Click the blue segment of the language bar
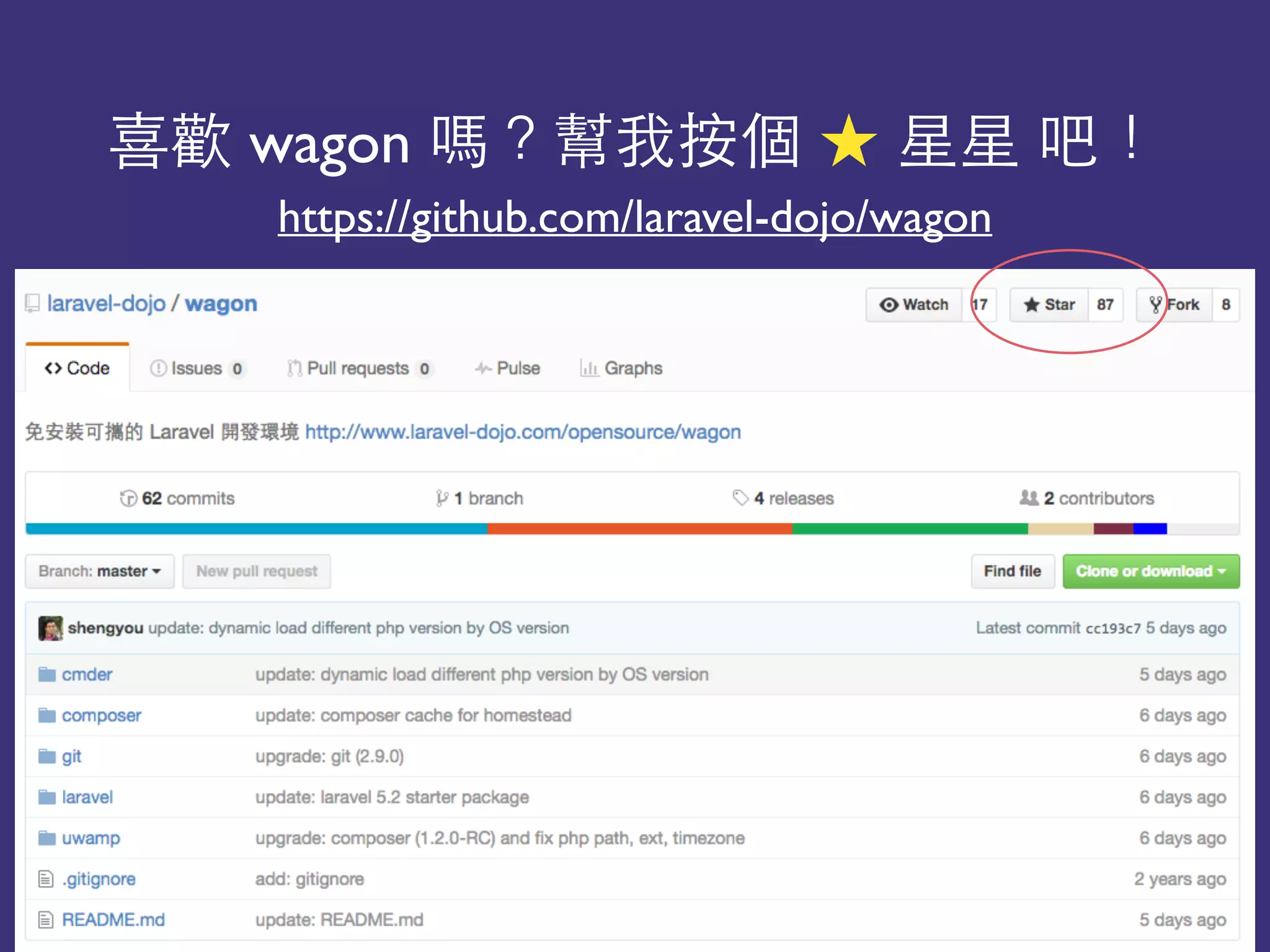The height and width of the screenshot is (952, 1270). tap(257, 529)
